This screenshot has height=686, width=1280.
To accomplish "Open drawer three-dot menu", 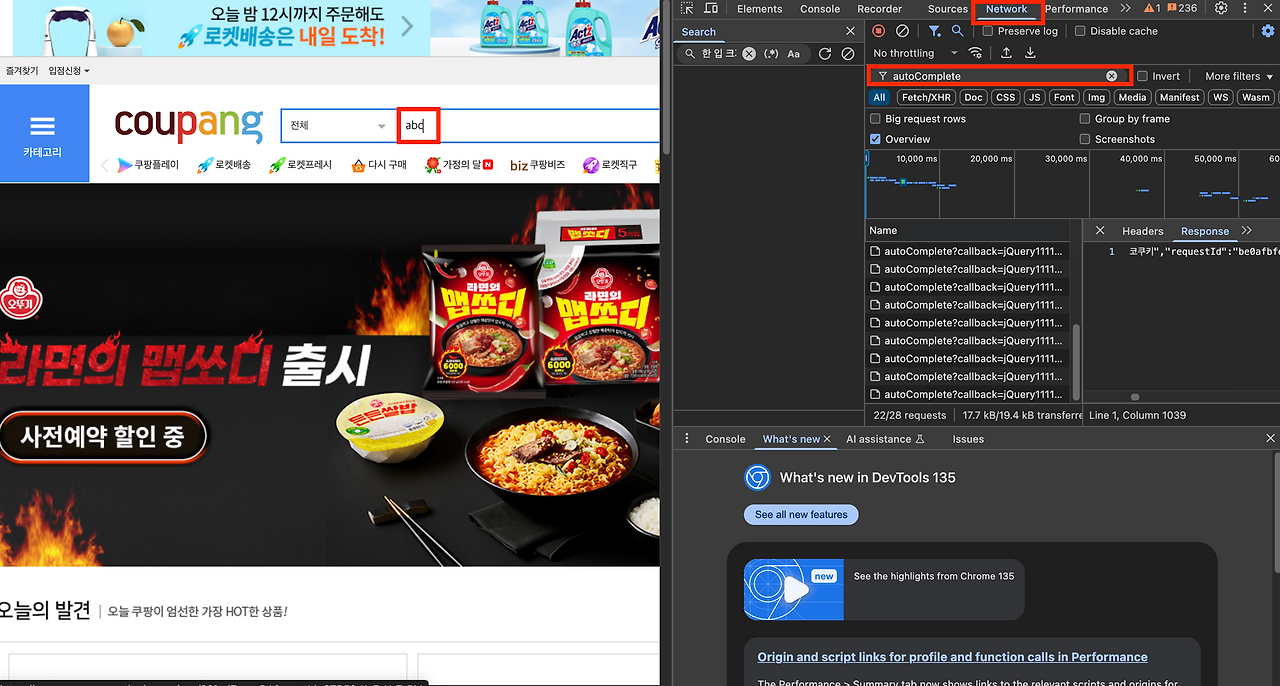I will tap(687, 439).
